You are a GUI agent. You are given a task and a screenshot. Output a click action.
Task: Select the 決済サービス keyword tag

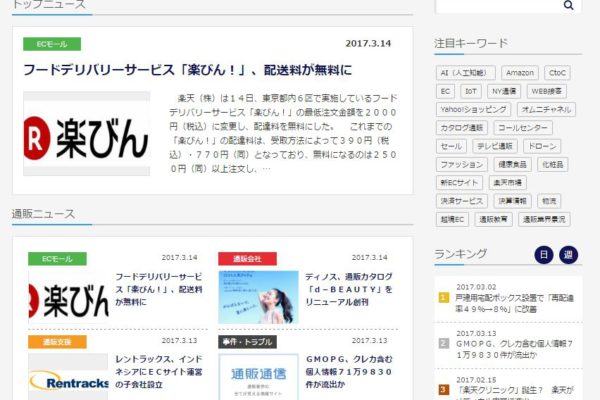[462, 201]
